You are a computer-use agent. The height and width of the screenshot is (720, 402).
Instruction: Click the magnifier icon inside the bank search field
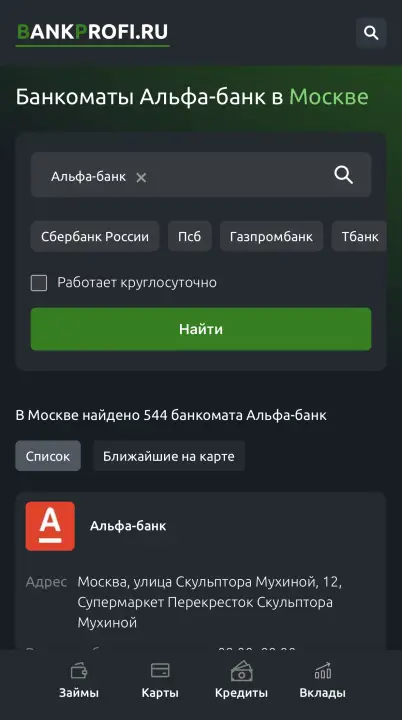point(344,175)
